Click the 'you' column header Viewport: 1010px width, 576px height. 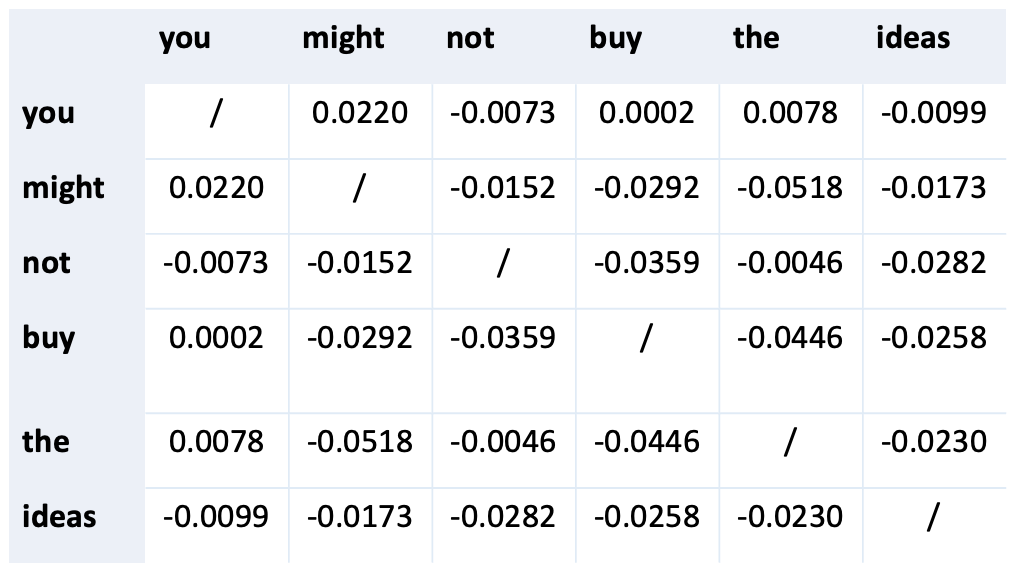tap(185, 39)
